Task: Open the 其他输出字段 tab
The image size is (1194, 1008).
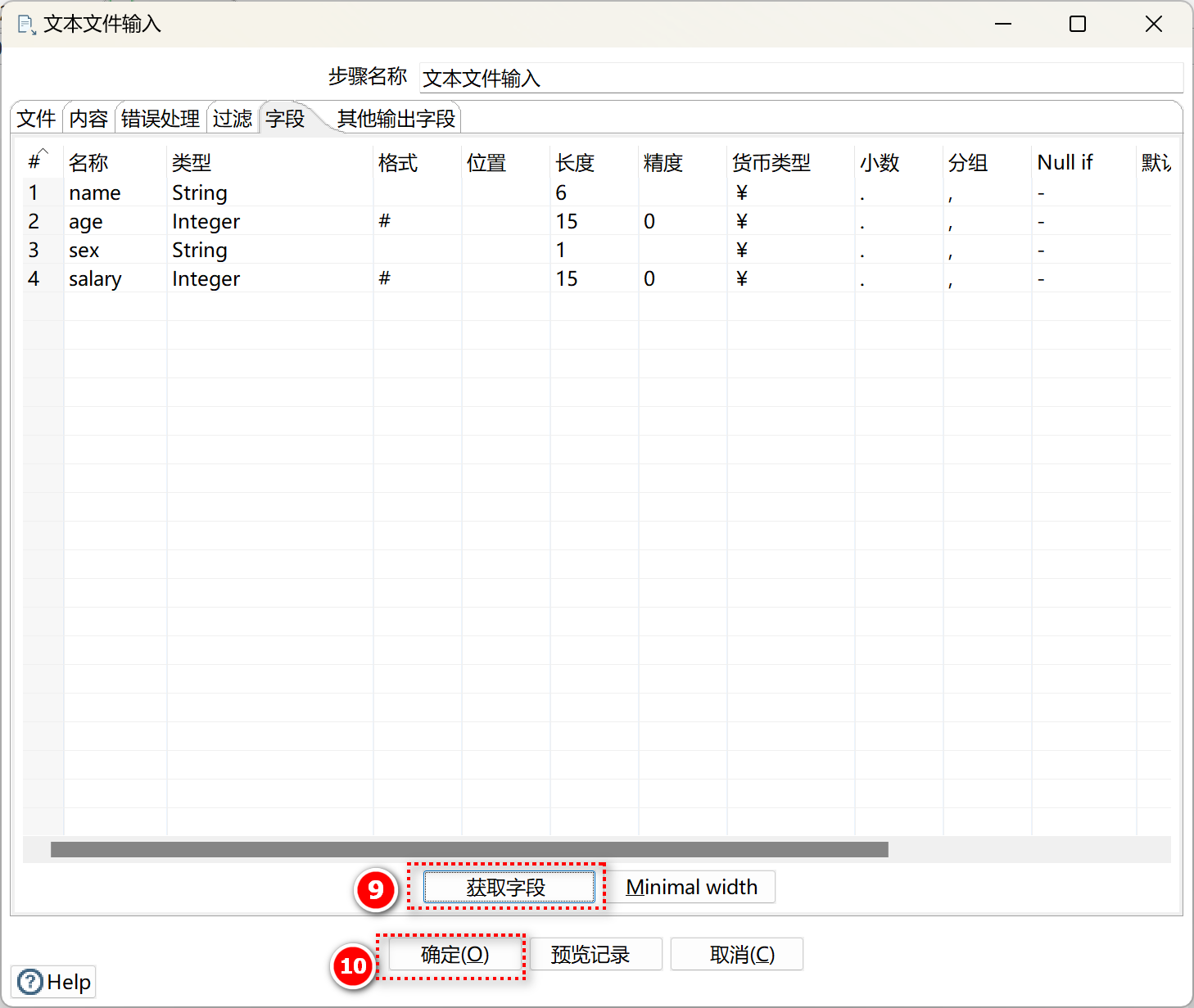Action: 396,119
